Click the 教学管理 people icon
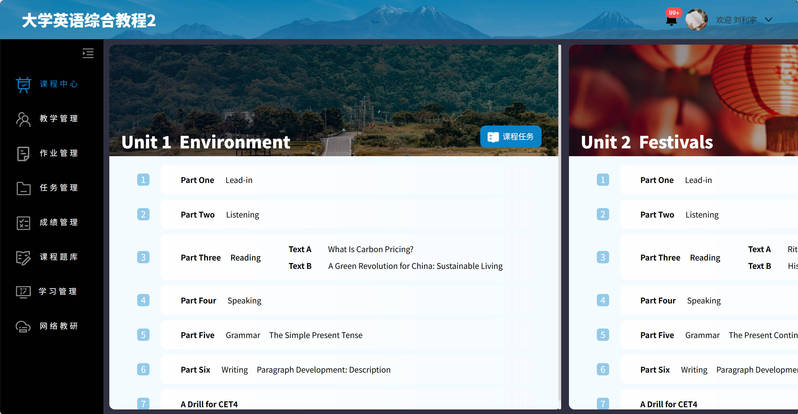 [x=23, y=119]
